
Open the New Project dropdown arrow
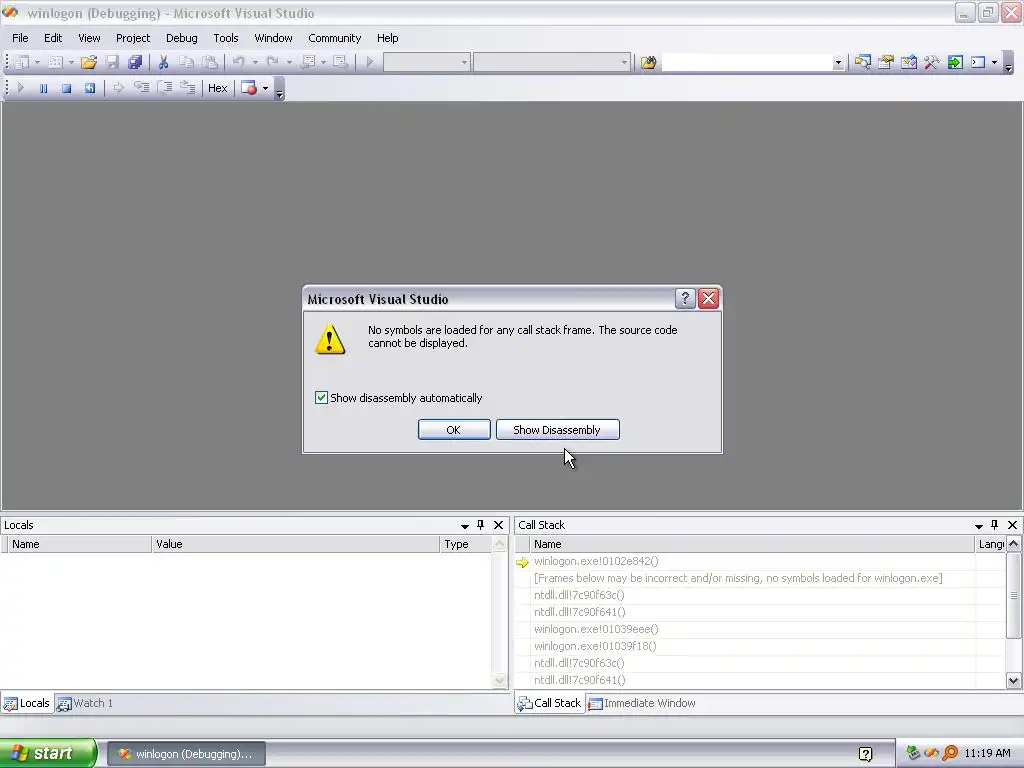(37, 63)
